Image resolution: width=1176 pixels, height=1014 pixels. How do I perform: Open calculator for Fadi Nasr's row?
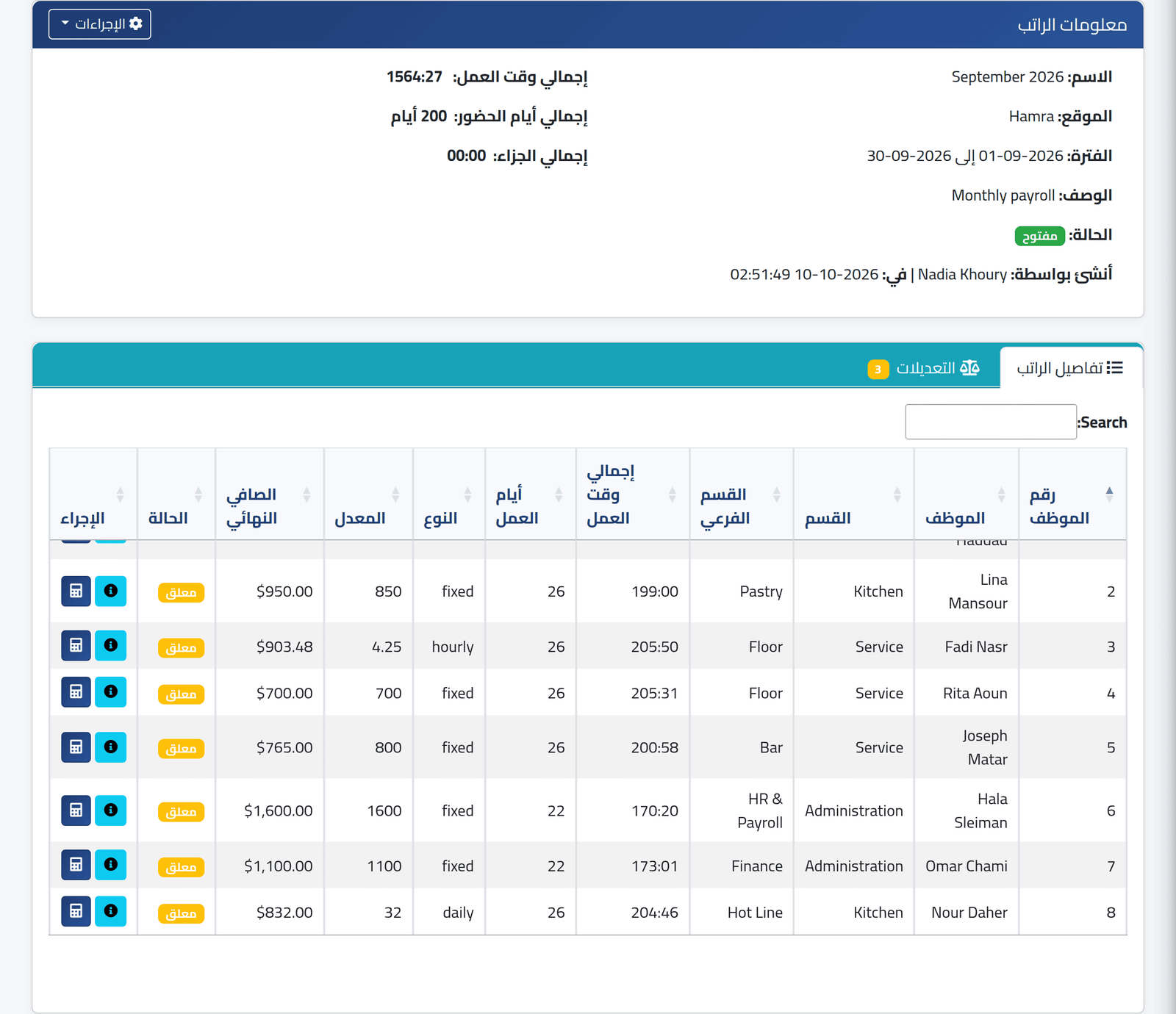coord(76,645)
